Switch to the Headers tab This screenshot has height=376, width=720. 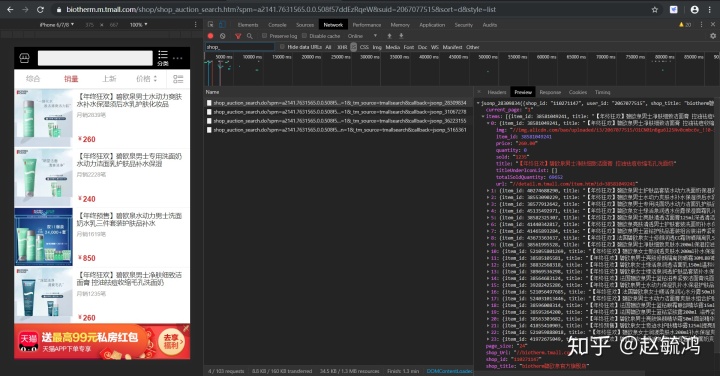tap(497, 92)
